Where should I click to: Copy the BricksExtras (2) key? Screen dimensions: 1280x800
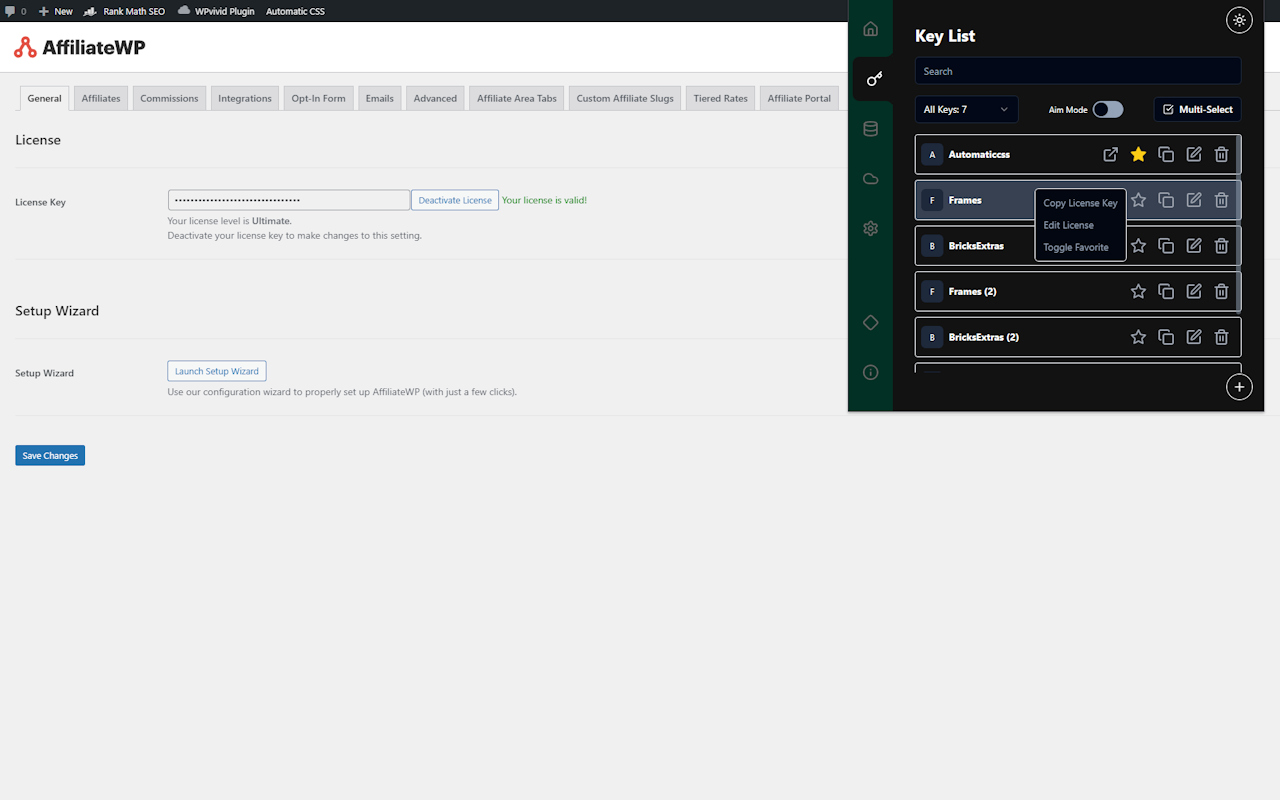[1166, 337]
